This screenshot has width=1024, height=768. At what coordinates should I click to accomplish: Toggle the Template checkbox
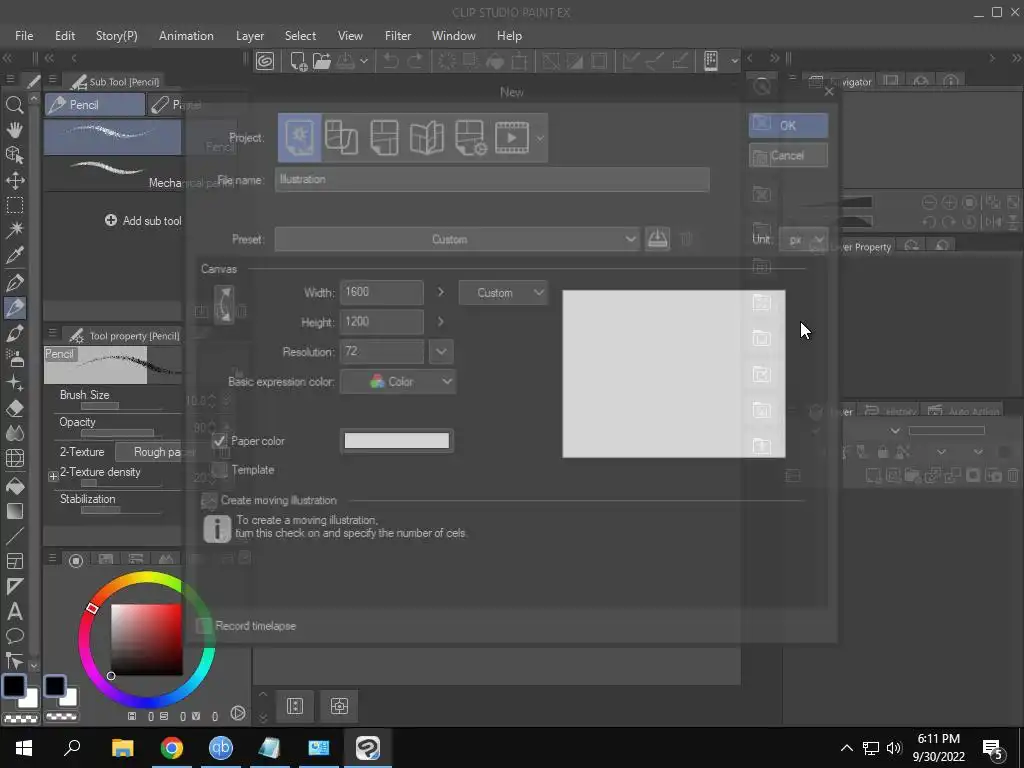[219, 470]
